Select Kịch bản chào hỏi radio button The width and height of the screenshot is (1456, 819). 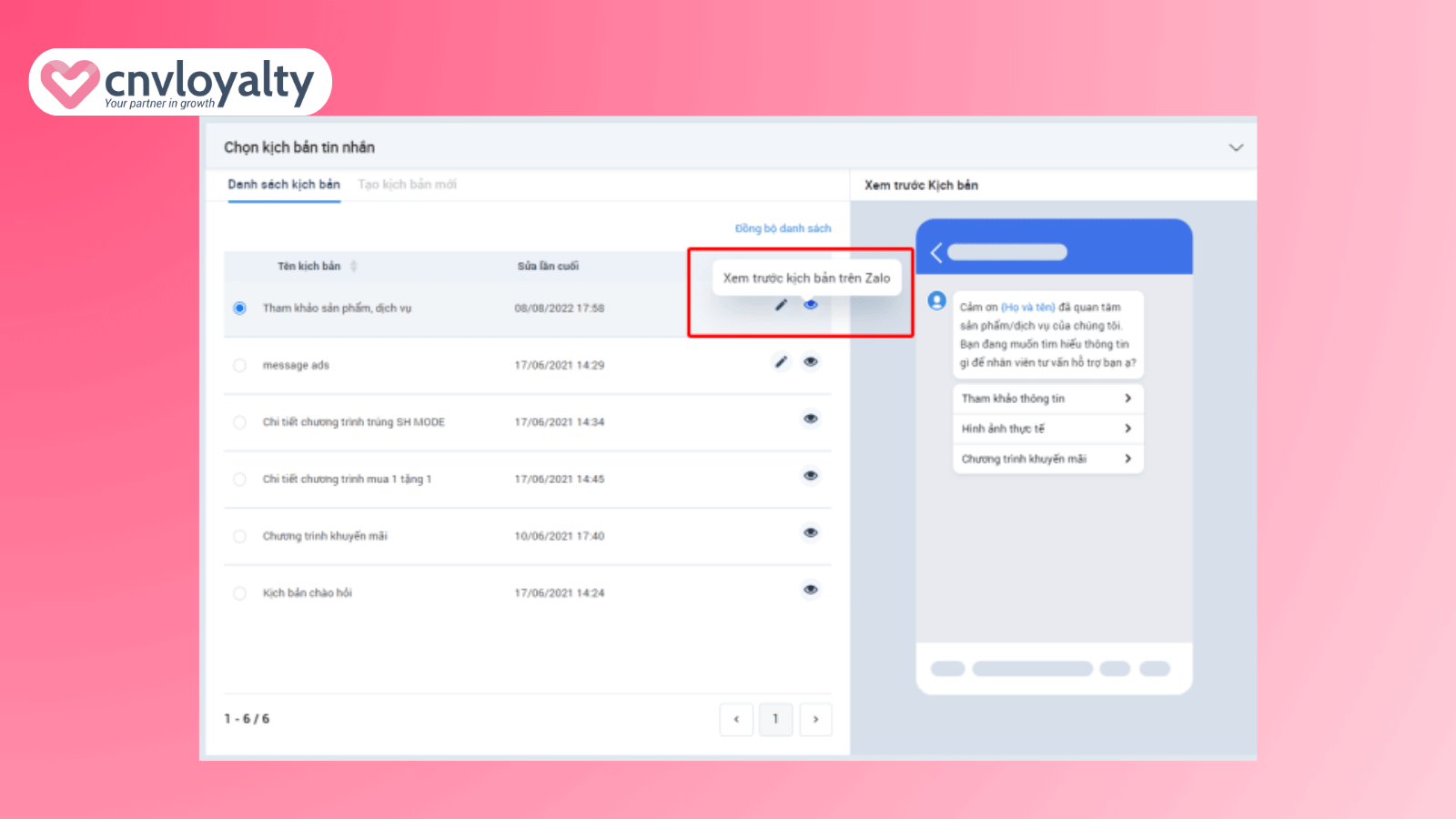tap(239, 593)
